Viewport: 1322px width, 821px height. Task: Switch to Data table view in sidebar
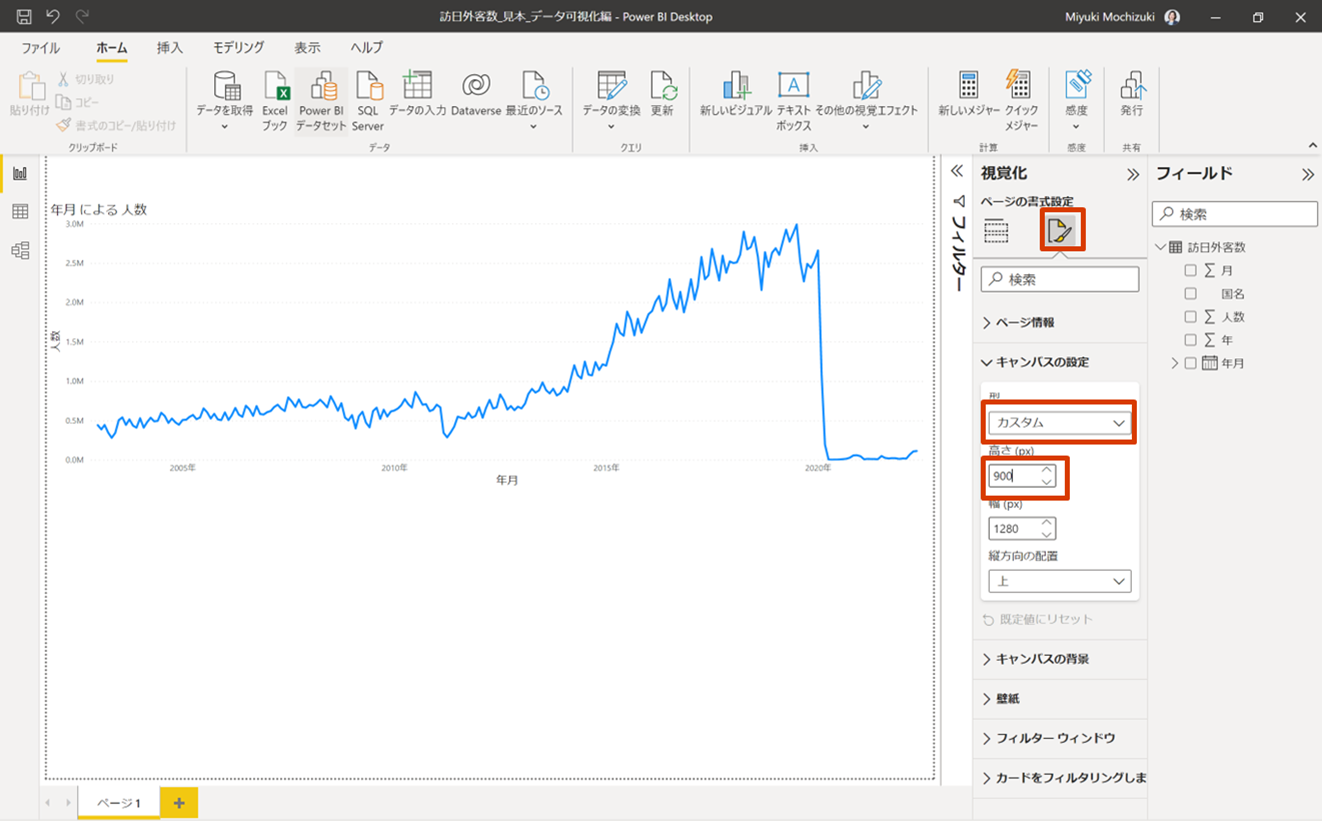click(20, 211)
